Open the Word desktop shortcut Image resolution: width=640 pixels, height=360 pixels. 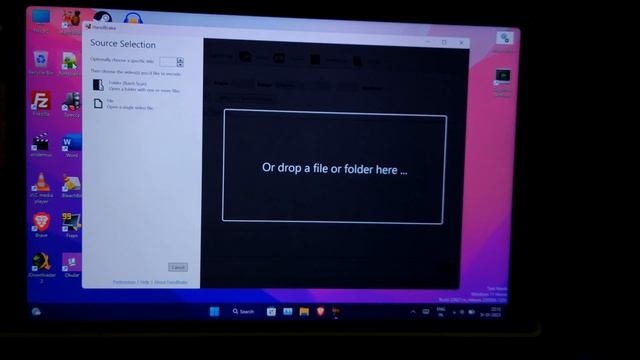coord(71,145)
